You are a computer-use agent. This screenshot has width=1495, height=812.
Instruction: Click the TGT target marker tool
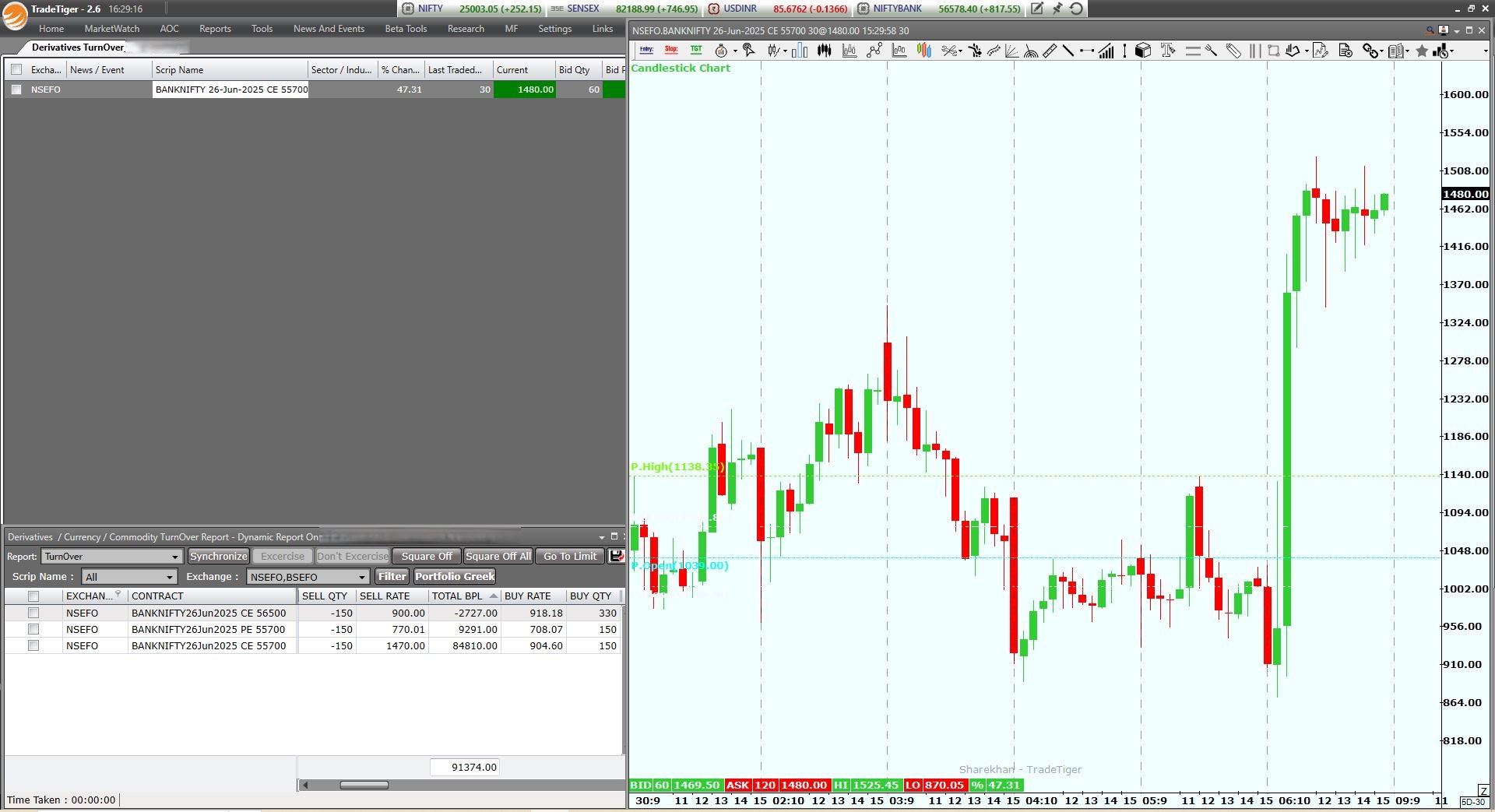pyautogui.click(x=696, y=50)
